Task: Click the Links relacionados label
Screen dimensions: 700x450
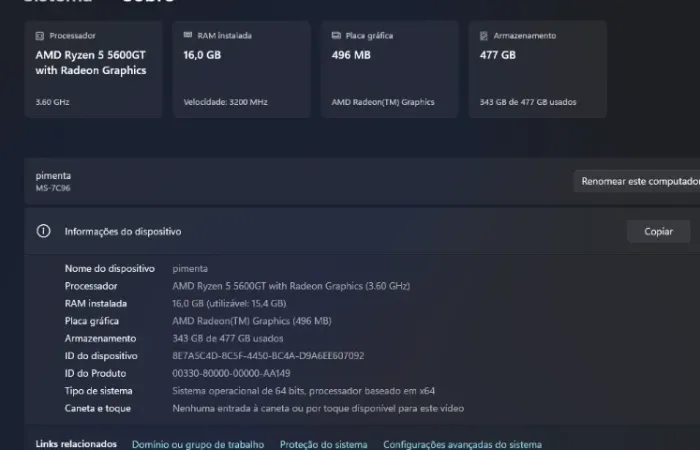Action: [76, 444]
